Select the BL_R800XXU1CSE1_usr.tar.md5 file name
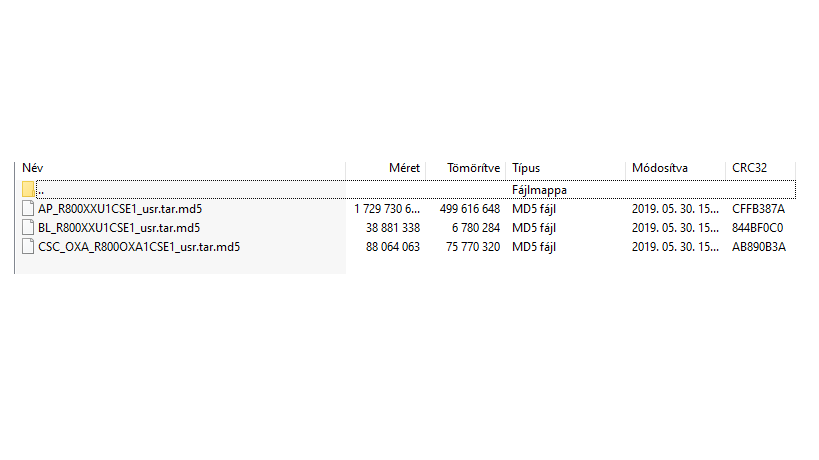This screenshot has width=819, height=460. [x=119, y=228]
